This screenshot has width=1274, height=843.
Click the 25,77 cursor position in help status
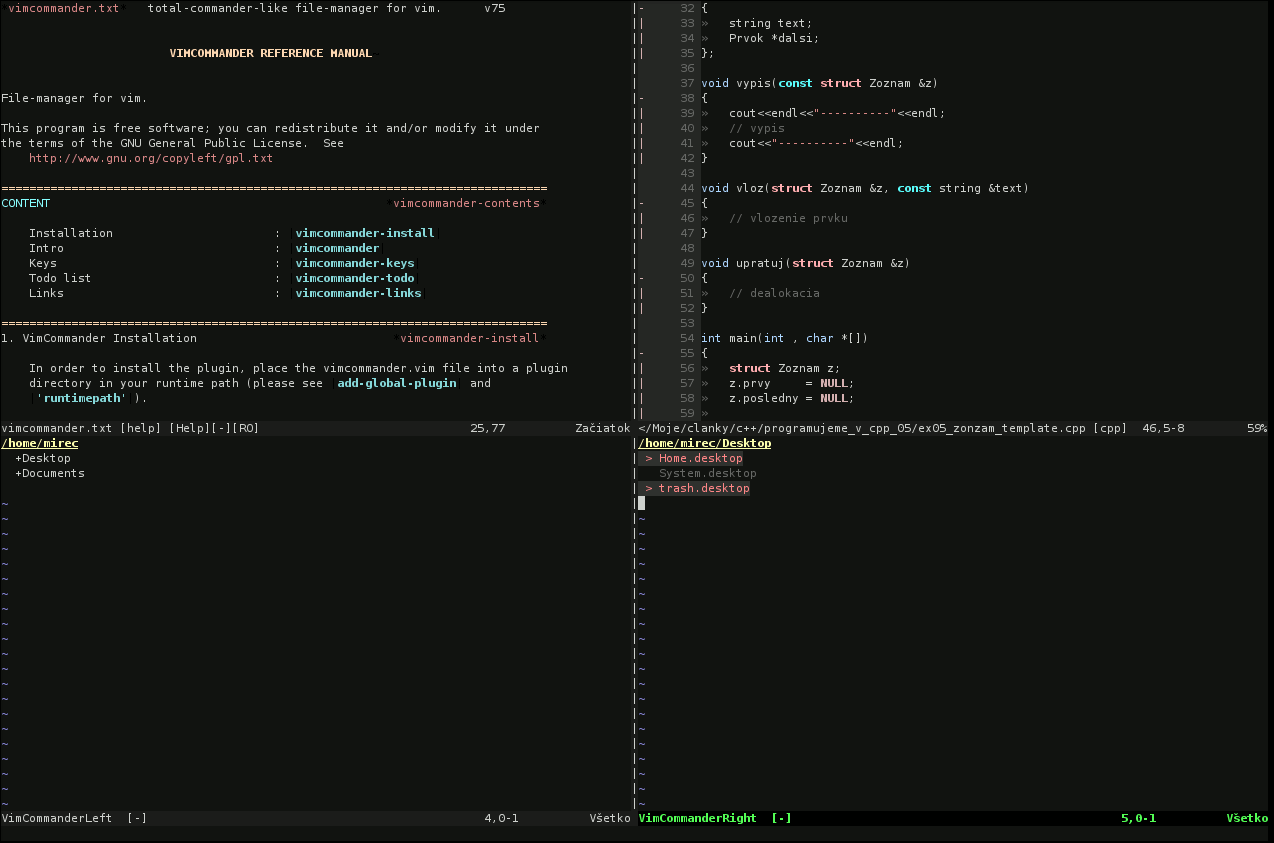[x=487, y=428]
